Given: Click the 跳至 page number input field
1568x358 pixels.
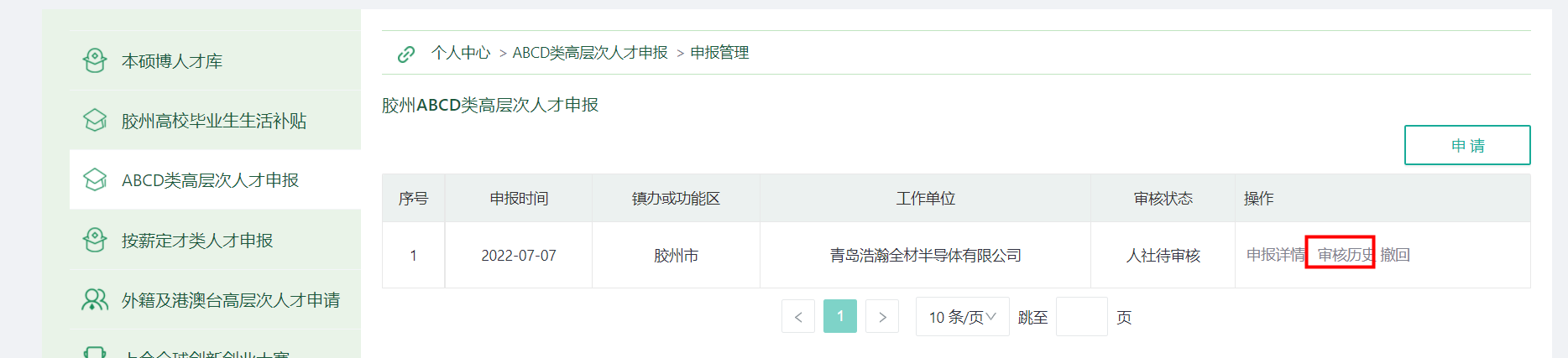Looking at the screenshot, I should [x=1081, y=317].
